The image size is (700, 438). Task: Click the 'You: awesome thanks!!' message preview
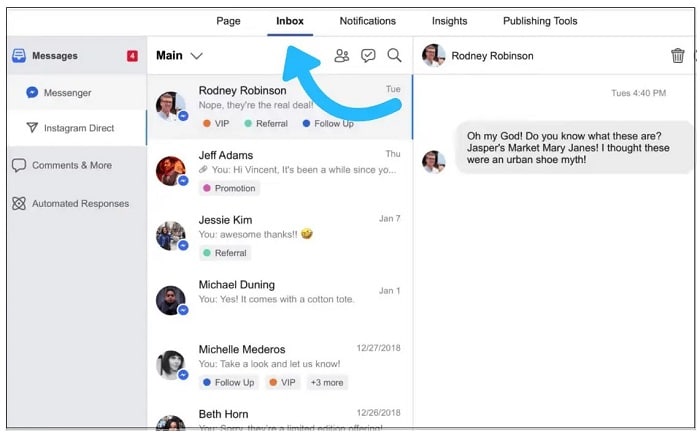click(x=256, y=234)
